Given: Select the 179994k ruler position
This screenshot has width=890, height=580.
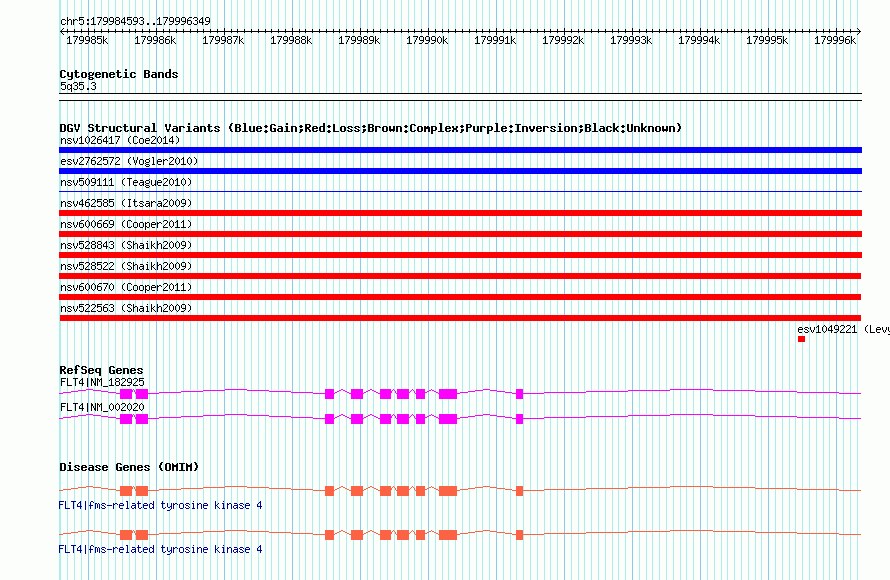Looking at the screenshot, I should (699, 40).
